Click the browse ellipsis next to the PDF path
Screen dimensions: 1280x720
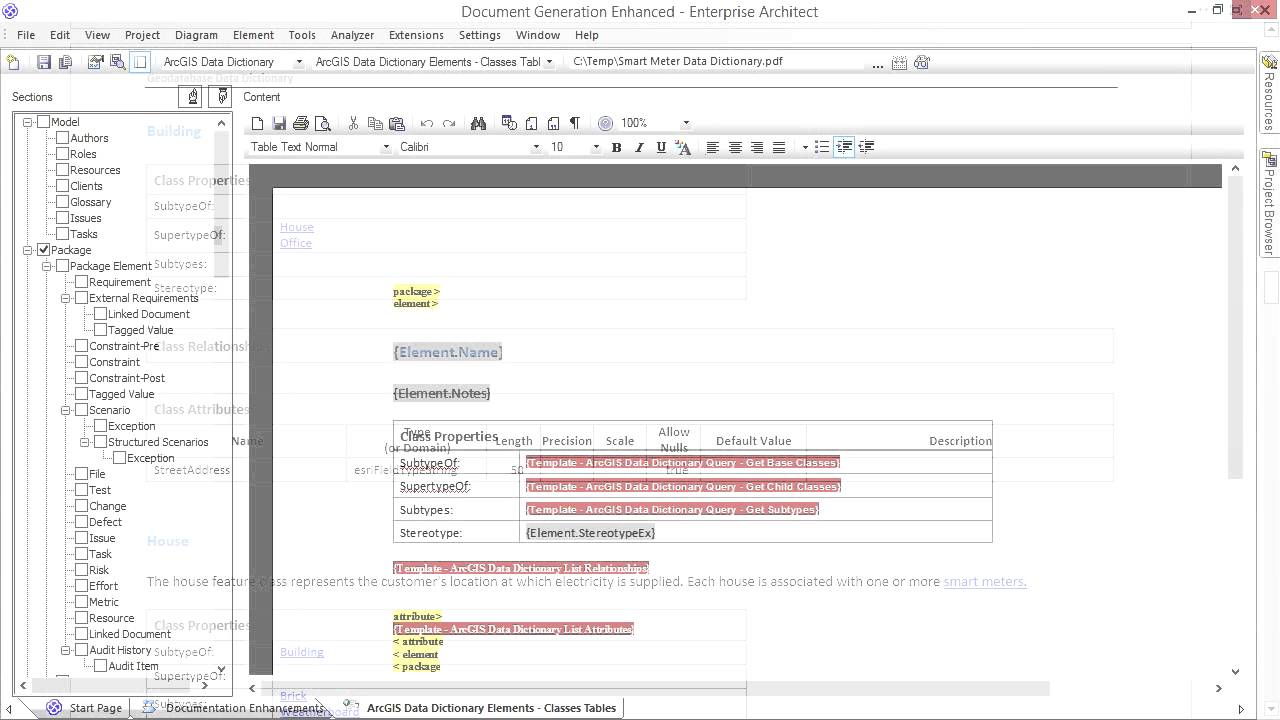[x=877, y=63]
